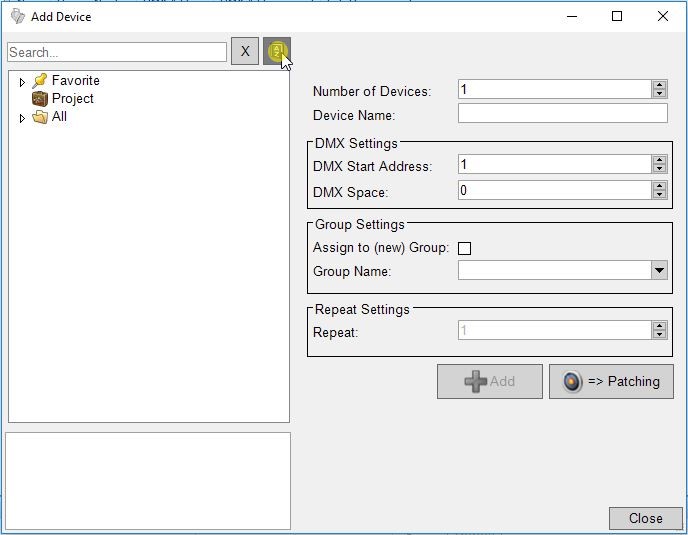The image size is (688, 535).
Task: Click the Add Device window title icon
Action: coord(17,16)
